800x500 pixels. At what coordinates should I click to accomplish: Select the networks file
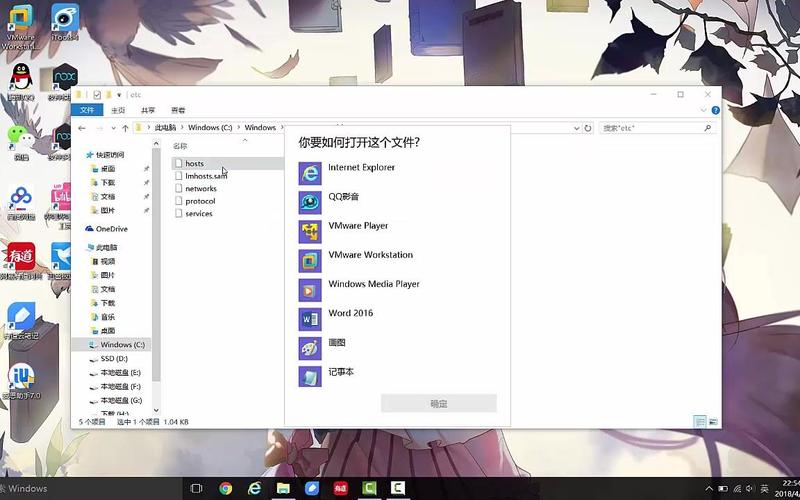(x=201, y=188)
